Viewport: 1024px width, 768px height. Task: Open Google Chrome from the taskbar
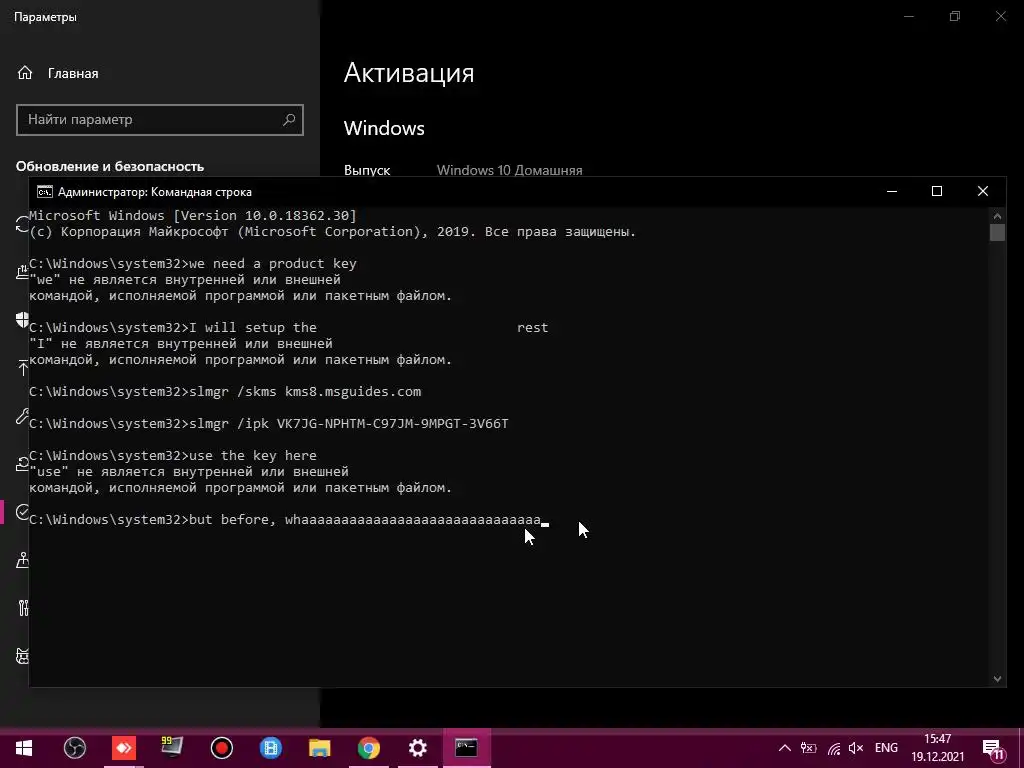(369, 748)
